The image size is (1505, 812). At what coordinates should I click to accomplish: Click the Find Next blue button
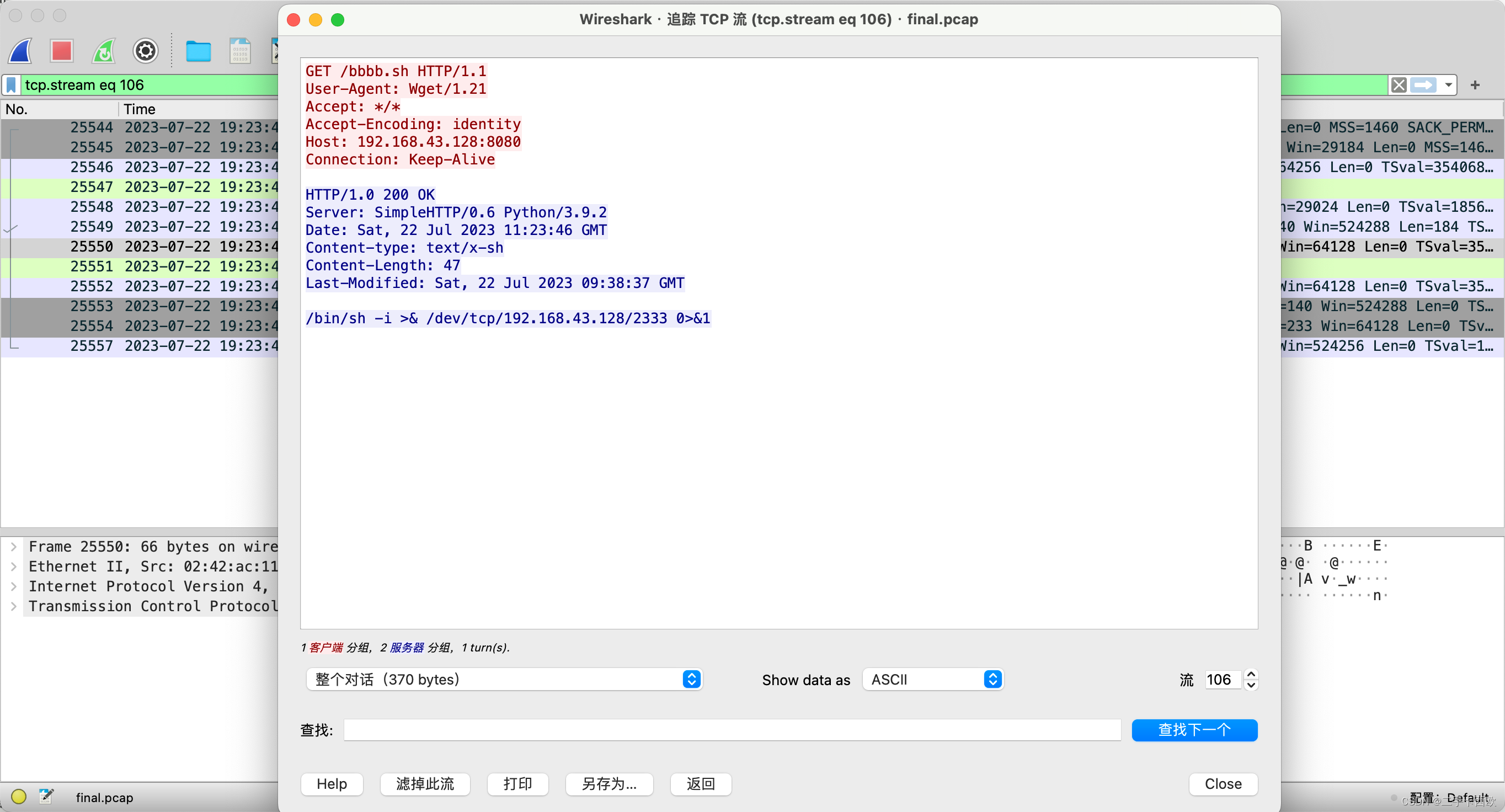pos(1194,730)
